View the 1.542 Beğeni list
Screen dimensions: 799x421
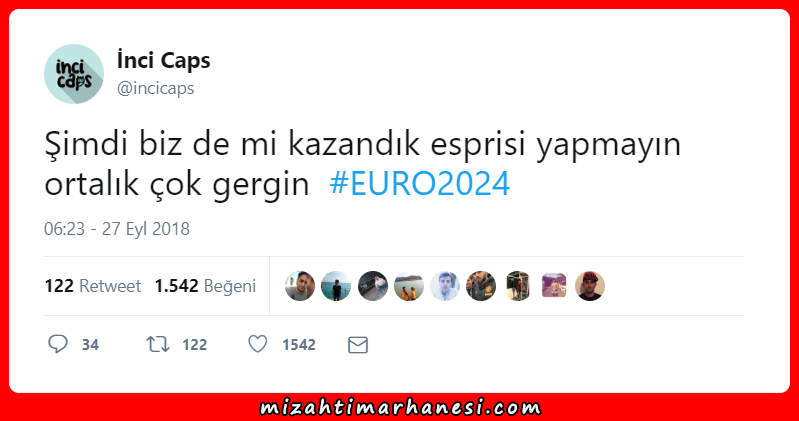205,286
